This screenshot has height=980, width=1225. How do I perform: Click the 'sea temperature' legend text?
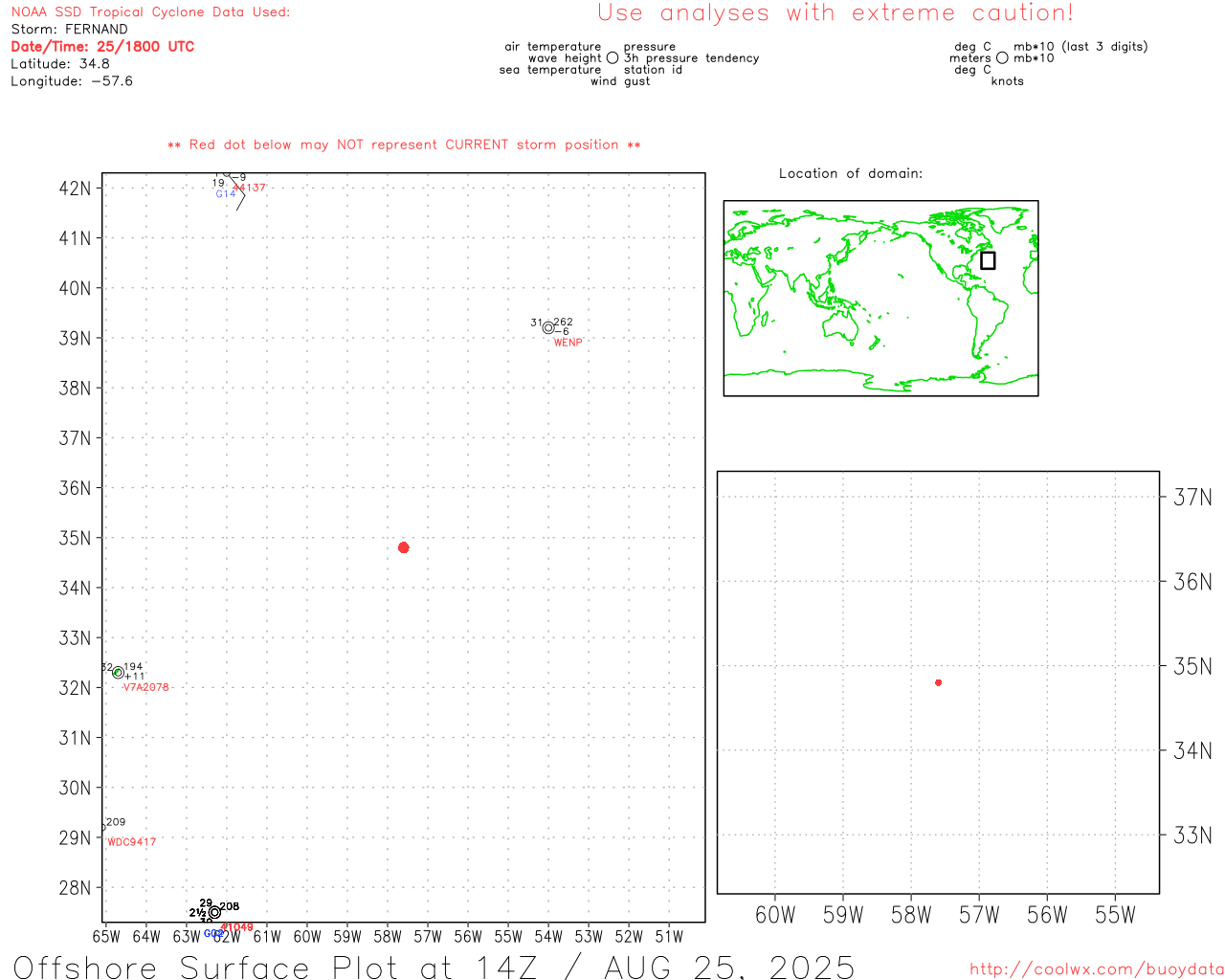pyautogui.click(x=550, y=70)
